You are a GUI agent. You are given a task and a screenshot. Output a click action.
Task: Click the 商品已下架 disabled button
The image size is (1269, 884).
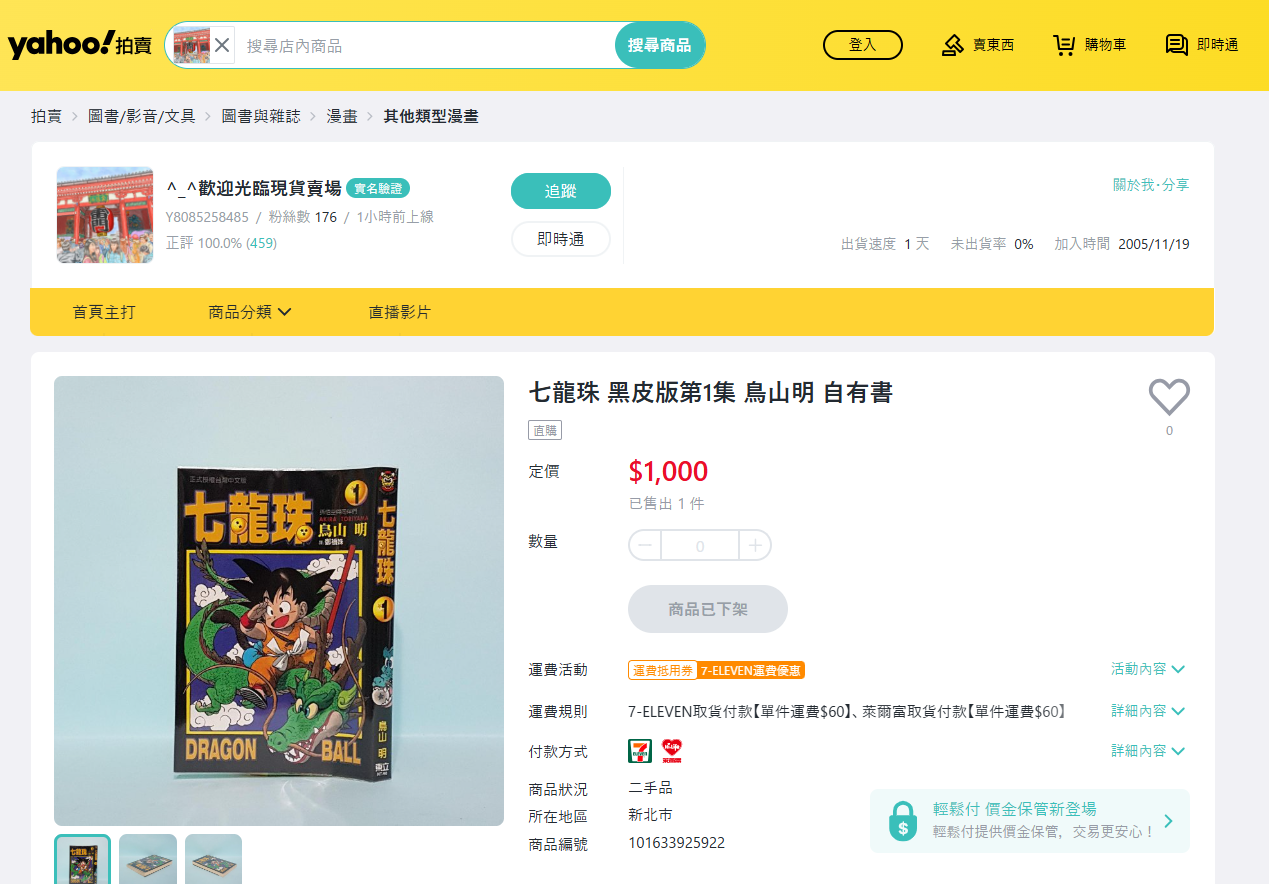click(708, 609)
